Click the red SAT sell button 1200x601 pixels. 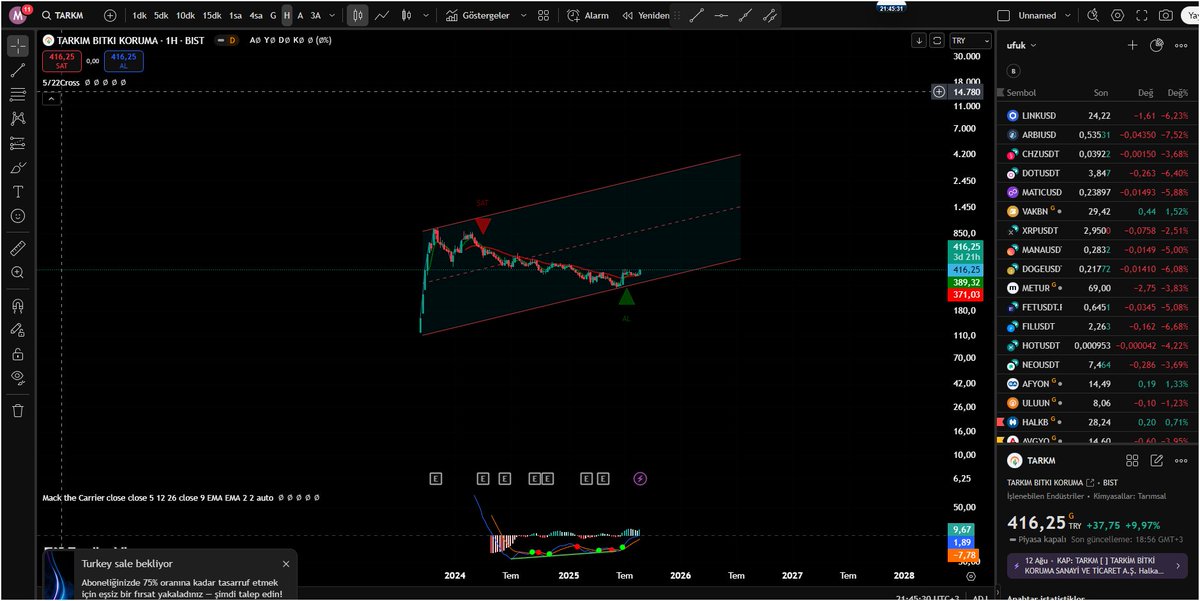point(61,61)
